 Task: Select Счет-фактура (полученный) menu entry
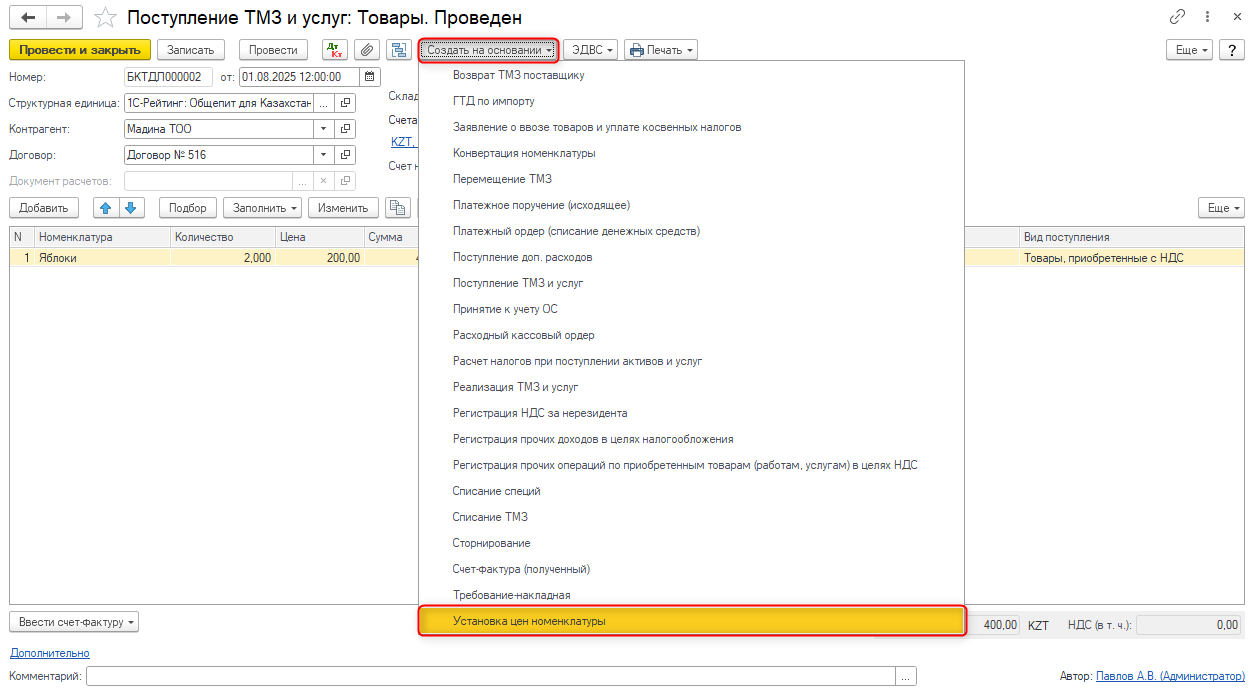click(x=521, y=569)
